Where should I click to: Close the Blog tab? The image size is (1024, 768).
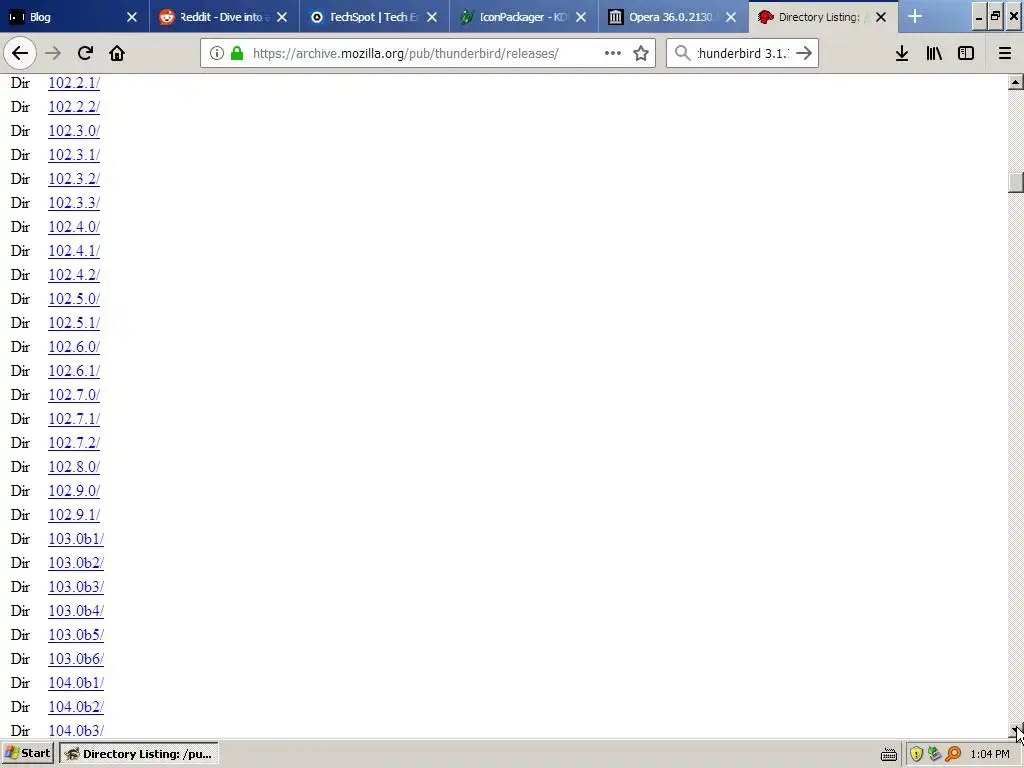(x=132, y=17)
